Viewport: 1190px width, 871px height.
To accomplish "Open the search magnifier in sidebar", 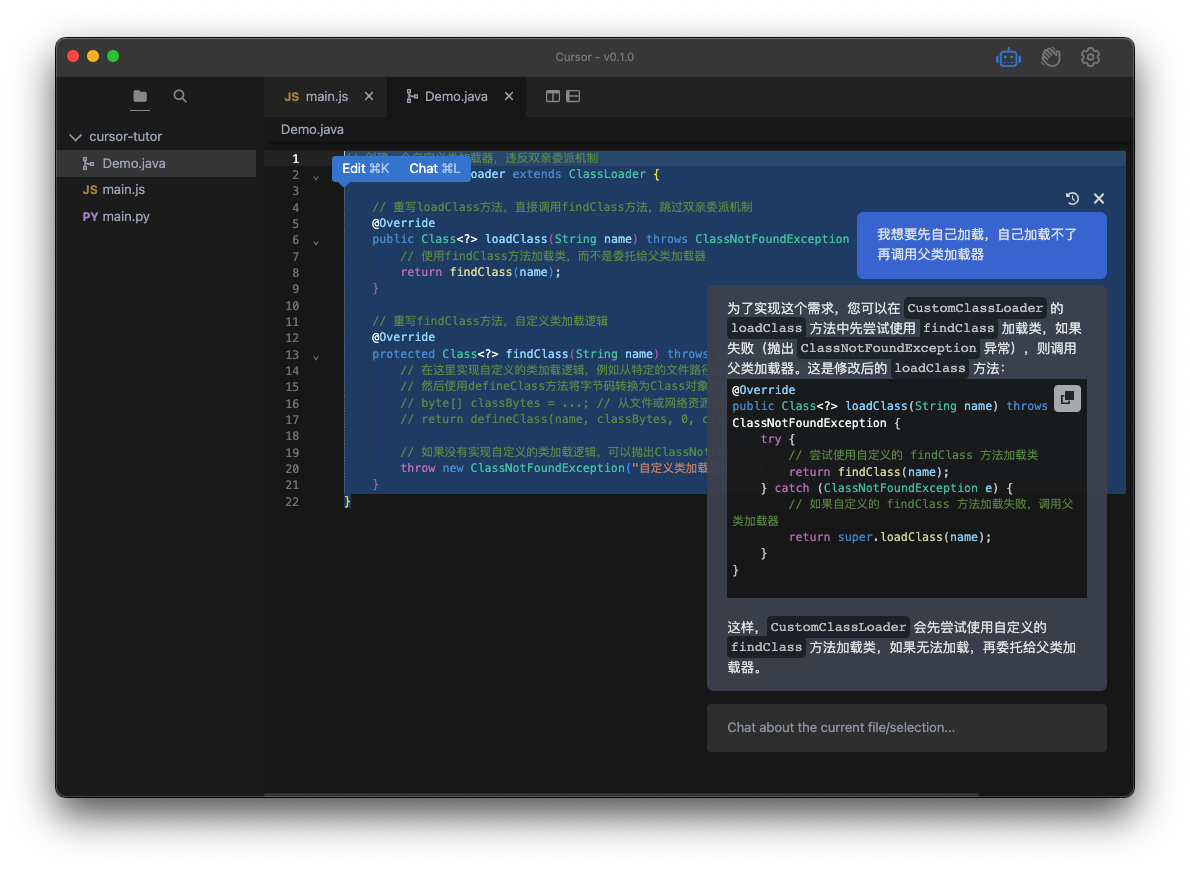I will [x=180, y=96].
